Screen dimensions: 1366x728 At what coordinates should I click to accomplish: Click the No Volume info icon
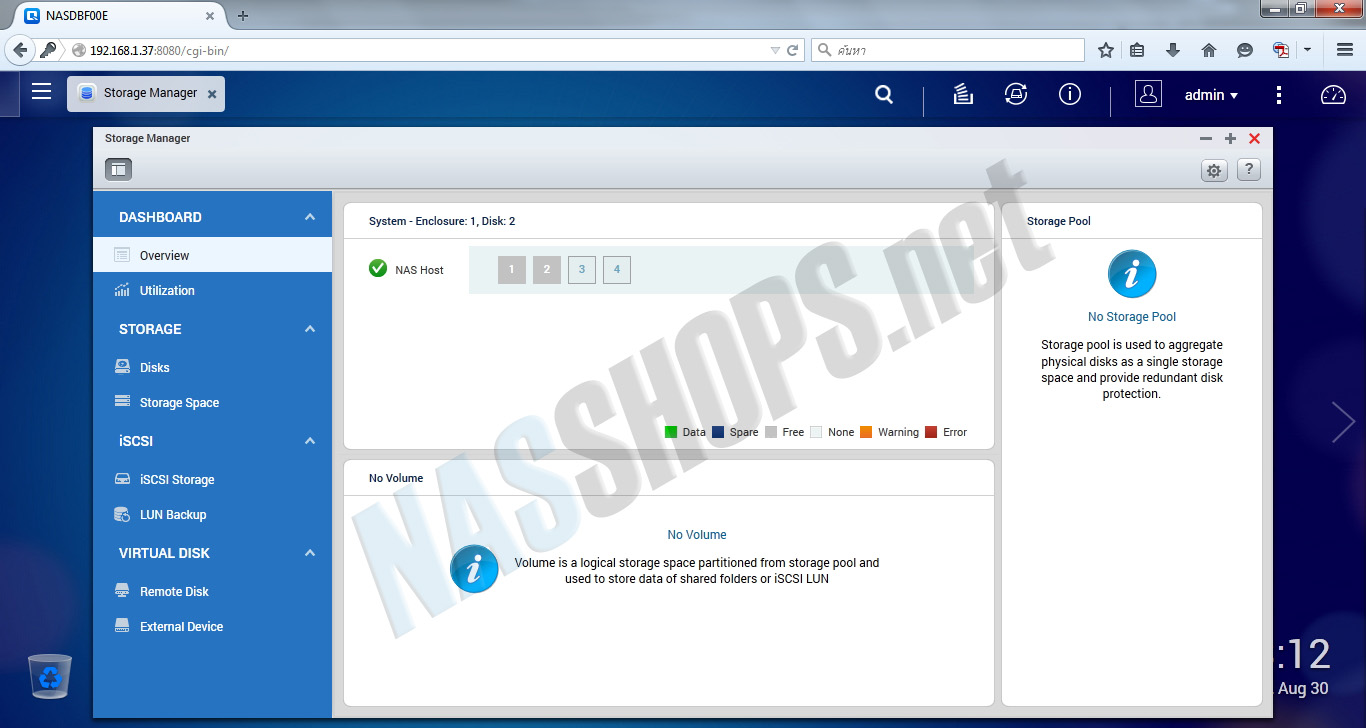(x=474, y=569)
